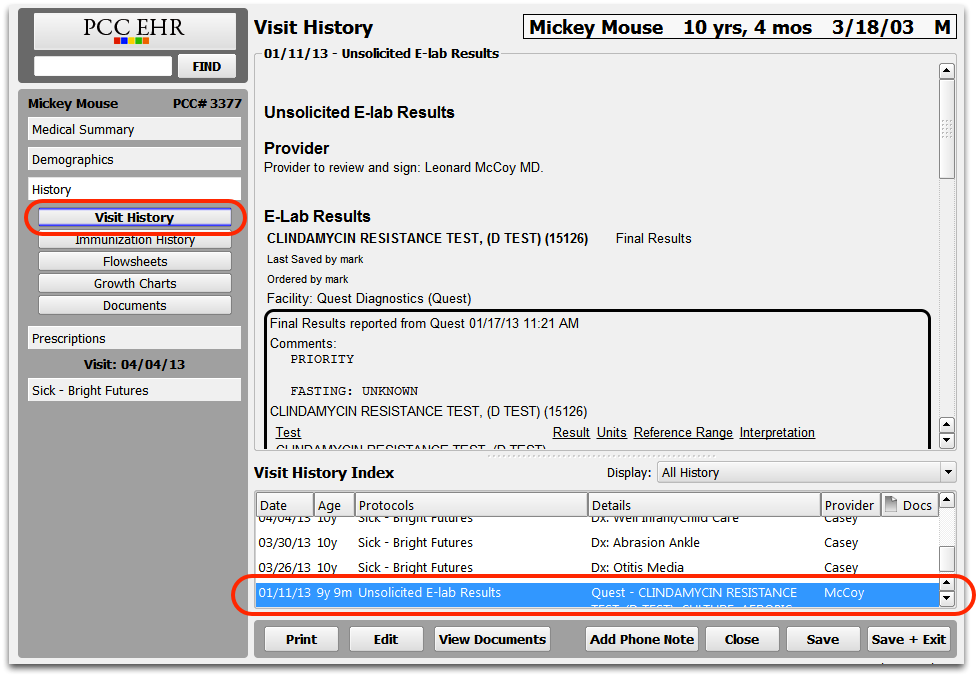Open the Medical Summary section
Screen dimensions: 977x677
(134, 130)
